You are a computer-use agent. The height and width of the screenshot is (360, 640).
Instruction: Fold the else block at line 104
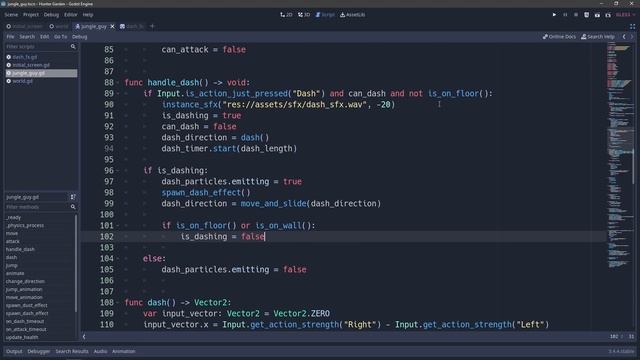point(118,259)
